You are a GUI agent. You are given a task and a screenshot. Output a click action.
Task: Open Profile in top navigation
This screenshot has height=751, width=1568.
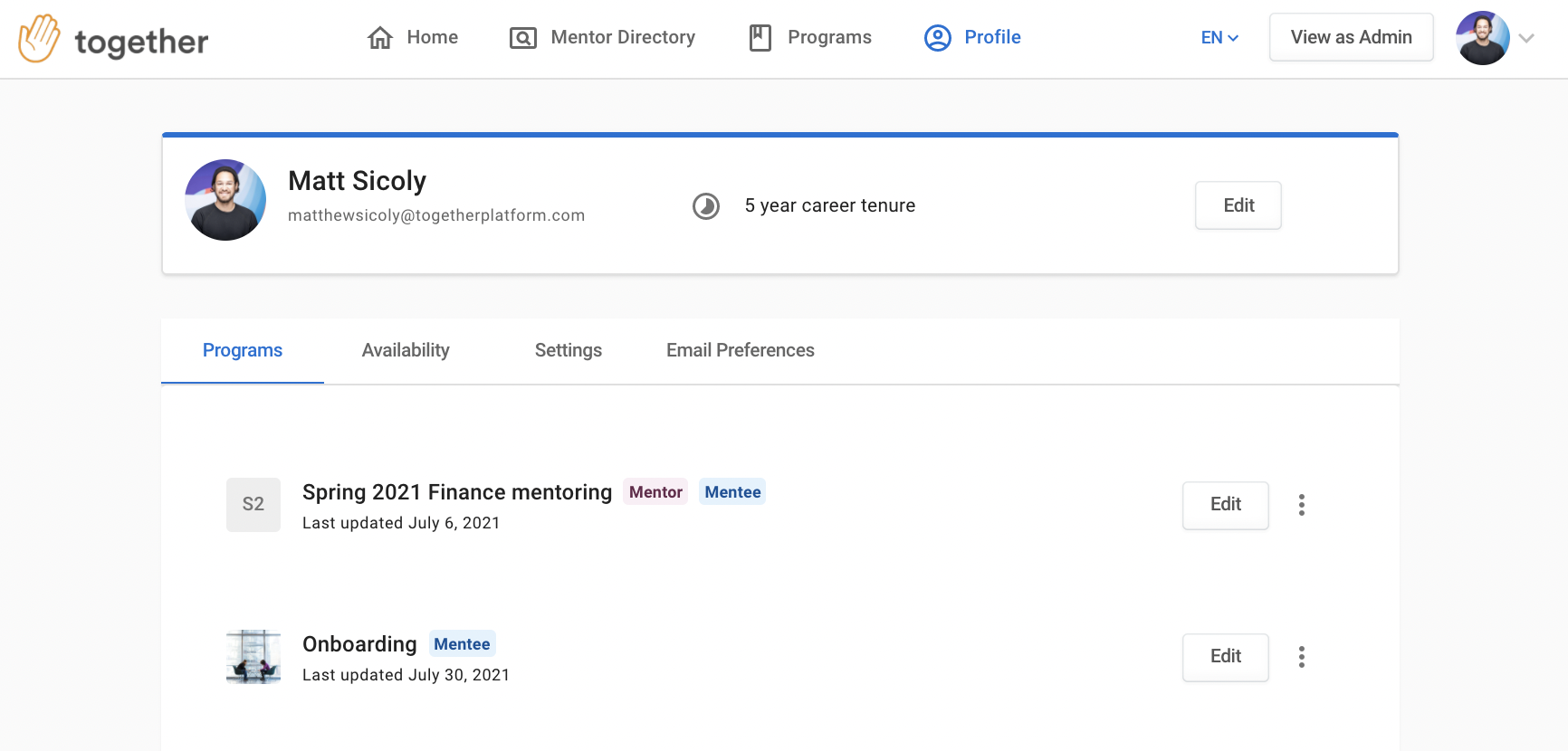pos(973,37)
